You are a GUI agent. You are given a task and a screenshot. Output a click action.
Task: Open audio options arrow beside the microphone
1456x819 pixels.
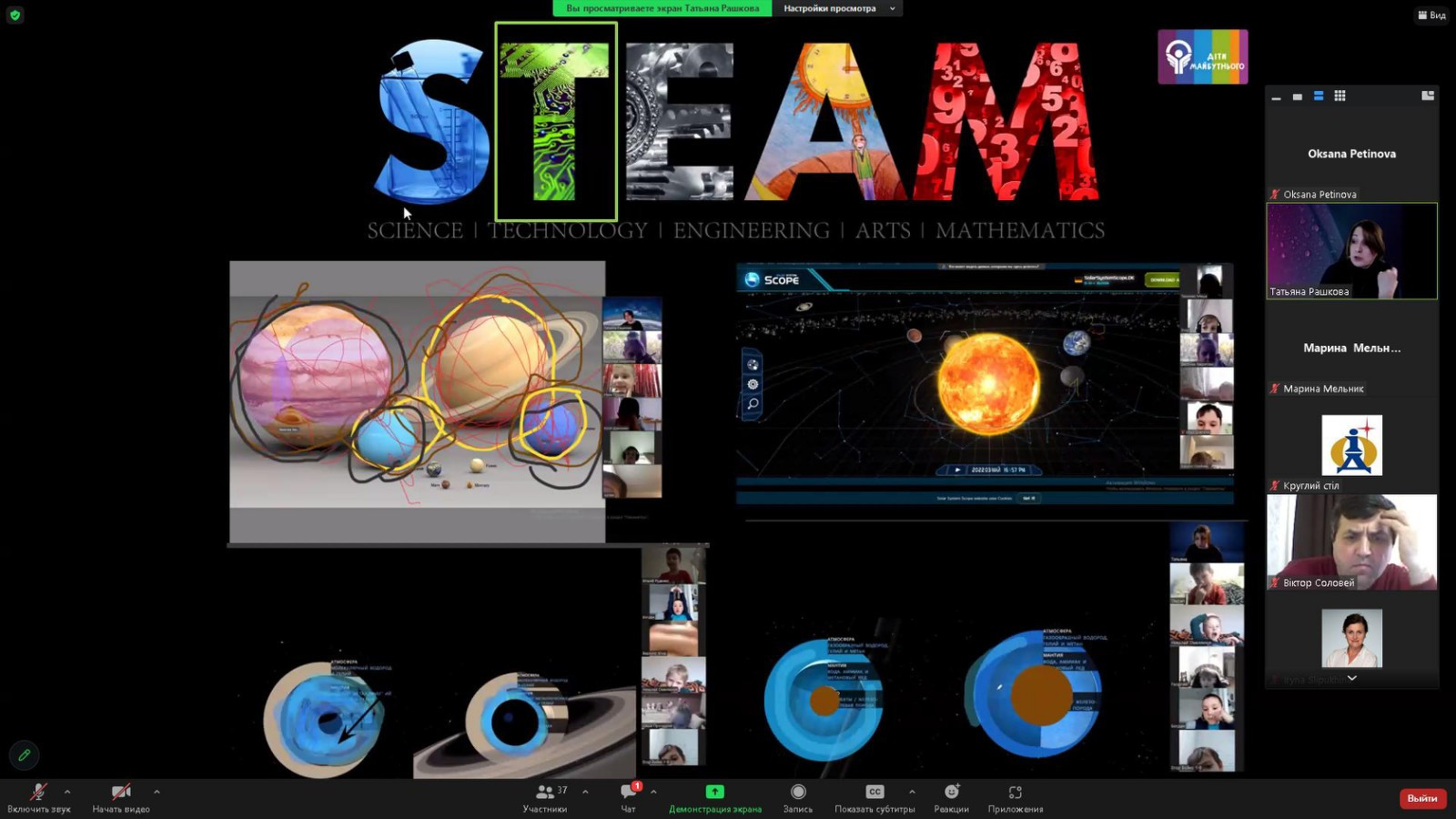67,792
